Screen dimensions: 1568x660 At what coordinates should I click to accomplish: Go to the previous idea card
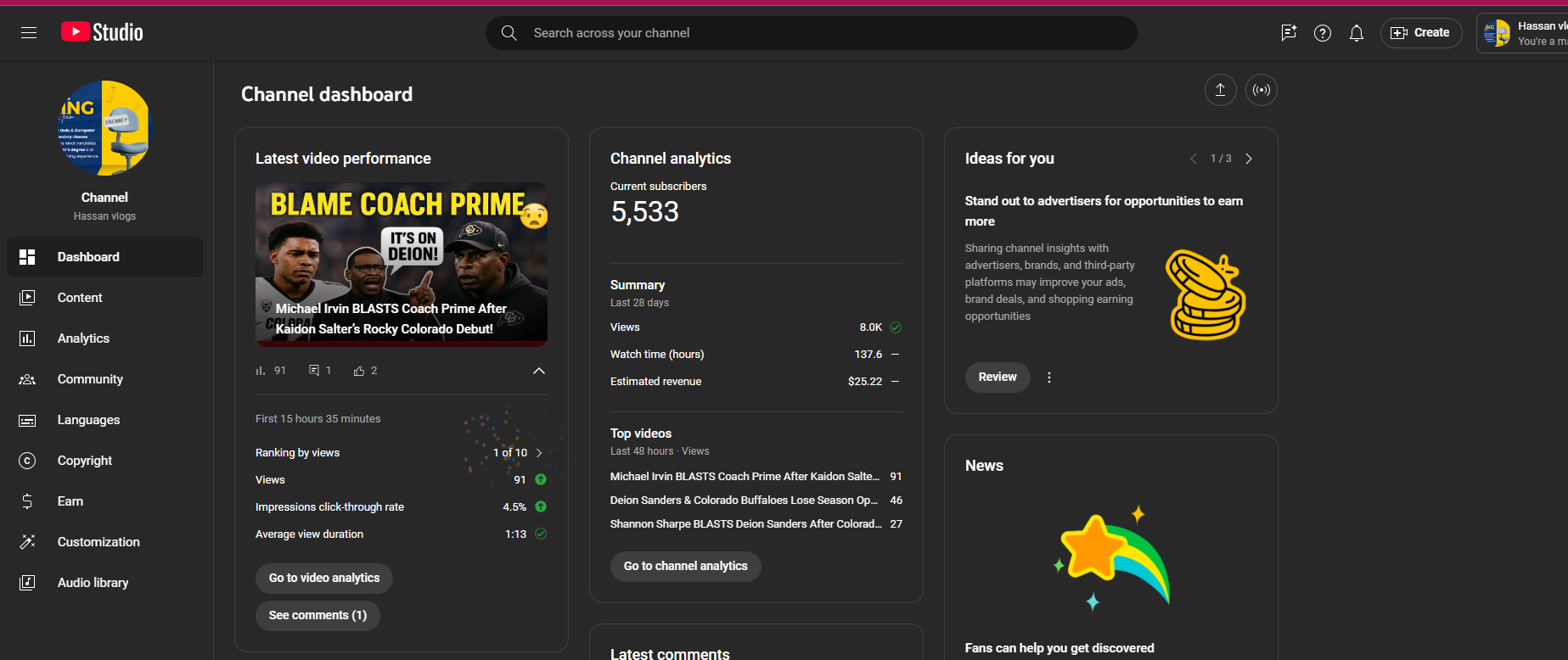pyautogui.click(x=1194, y=159)
